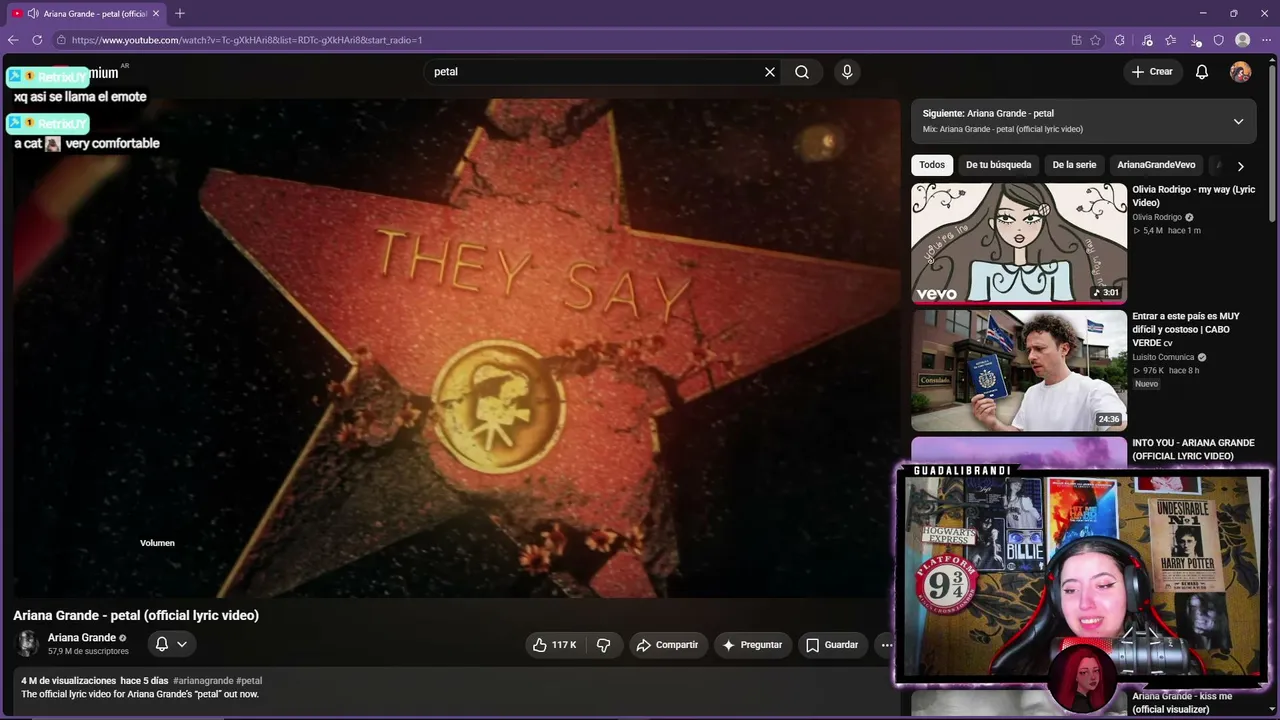Open YouTube notifications bell
This screenshot has height=720, width=1280.
pos(1202,72)
